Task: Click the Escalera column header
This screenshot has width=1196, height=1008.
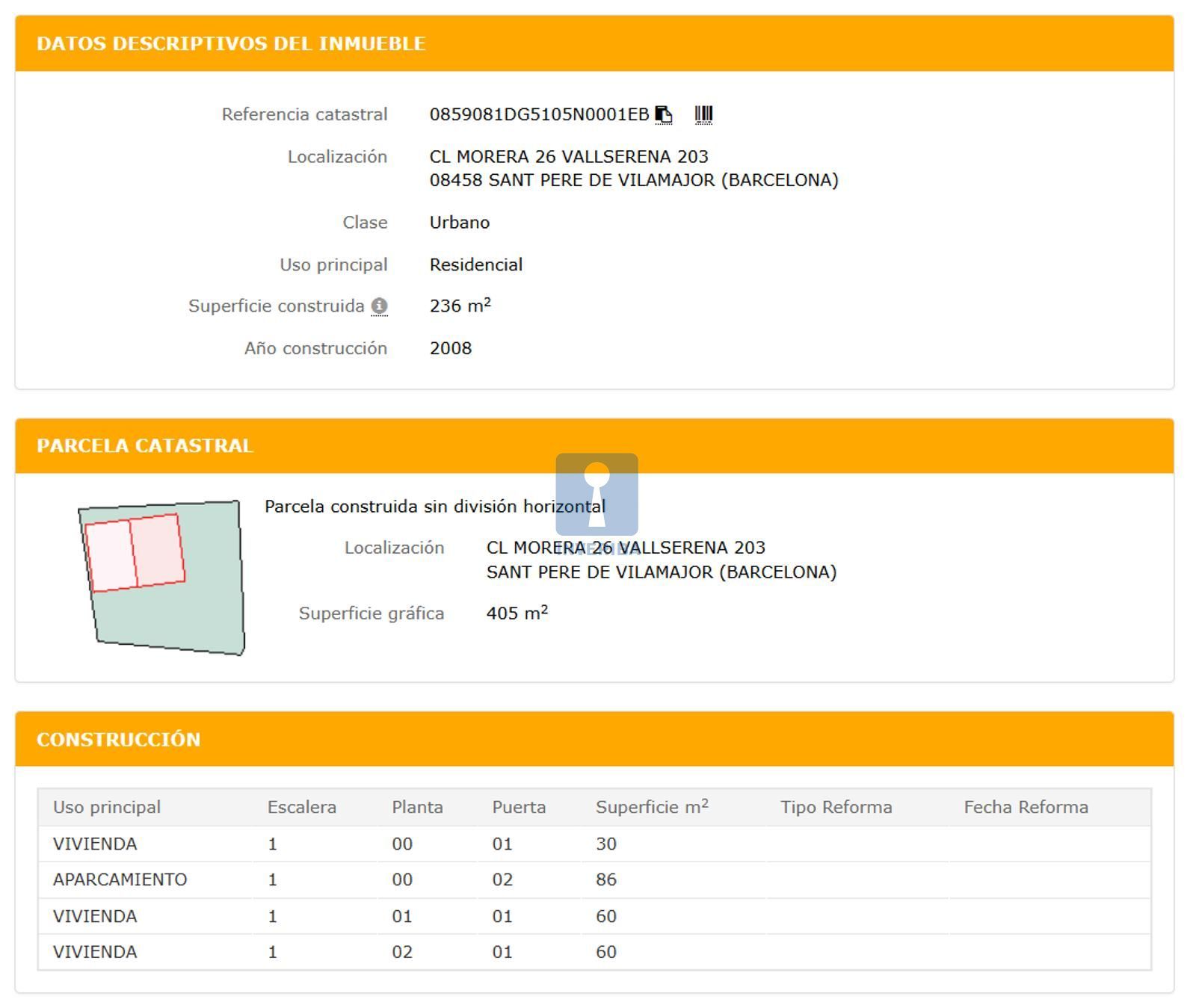Action: (x=301, y=807)
